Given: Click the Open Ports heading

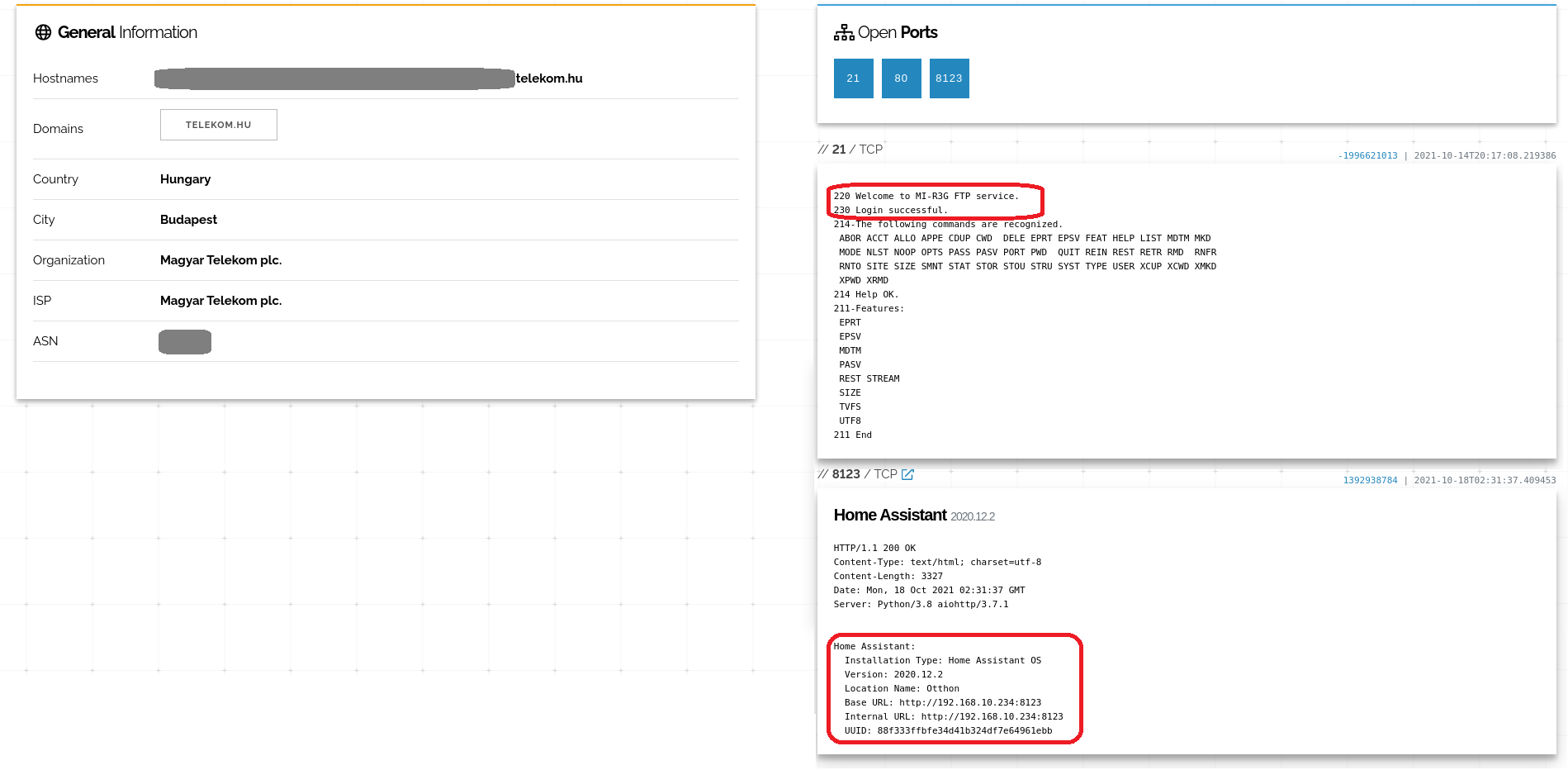Looking at the screenshot, I should tap(898, 32).
